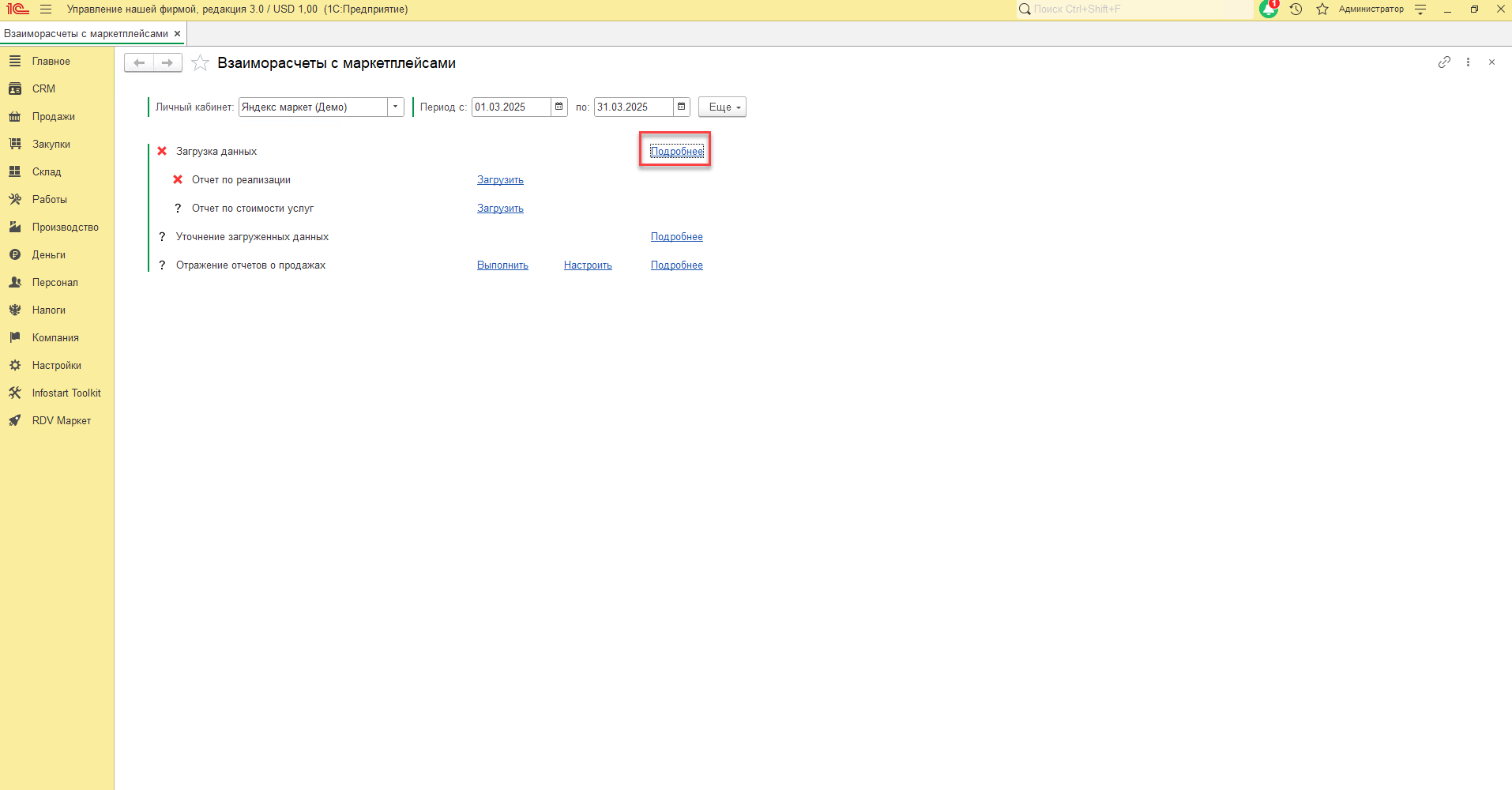
Task: Click the Продажи basket icon
Action: coord(15,117)
